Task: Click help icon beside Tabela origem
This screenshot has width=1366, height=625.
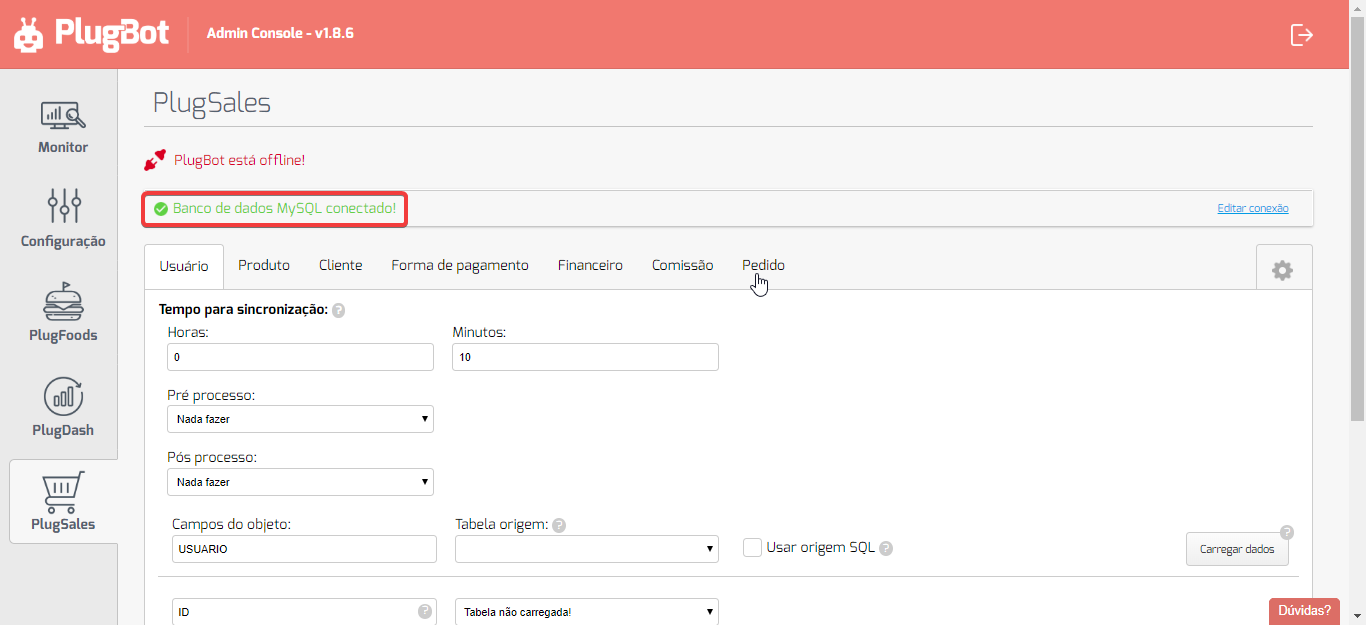Action: pyautogui.click(x=559, y=525)
